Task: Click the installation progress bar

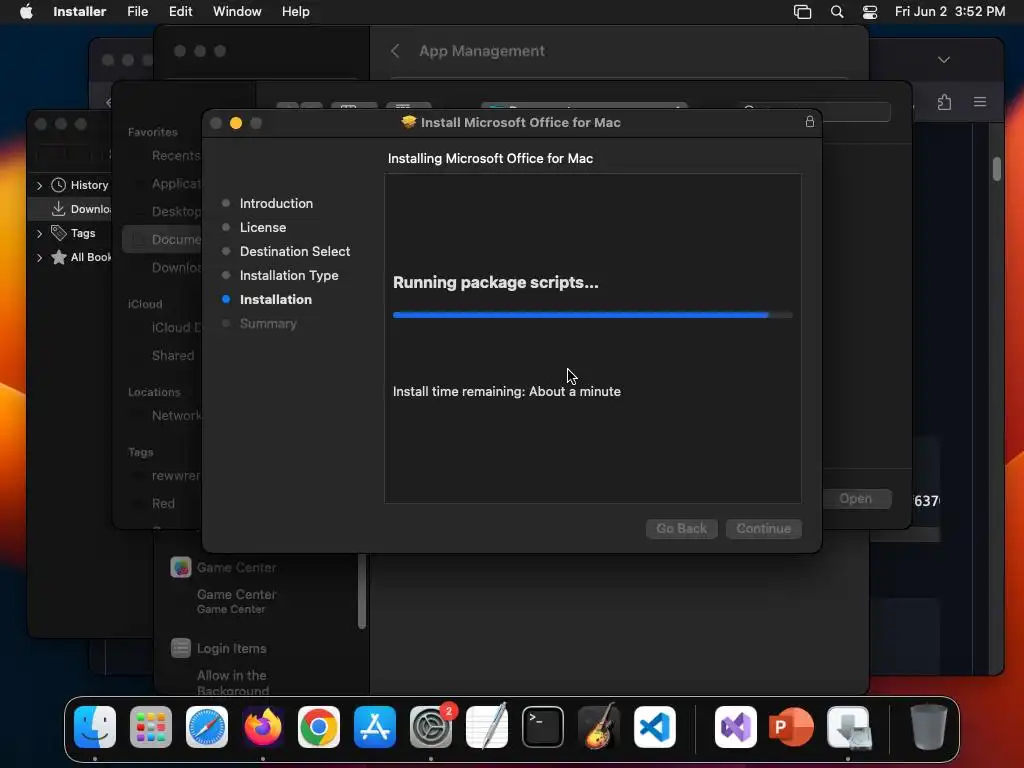Action: click(592, 315)
